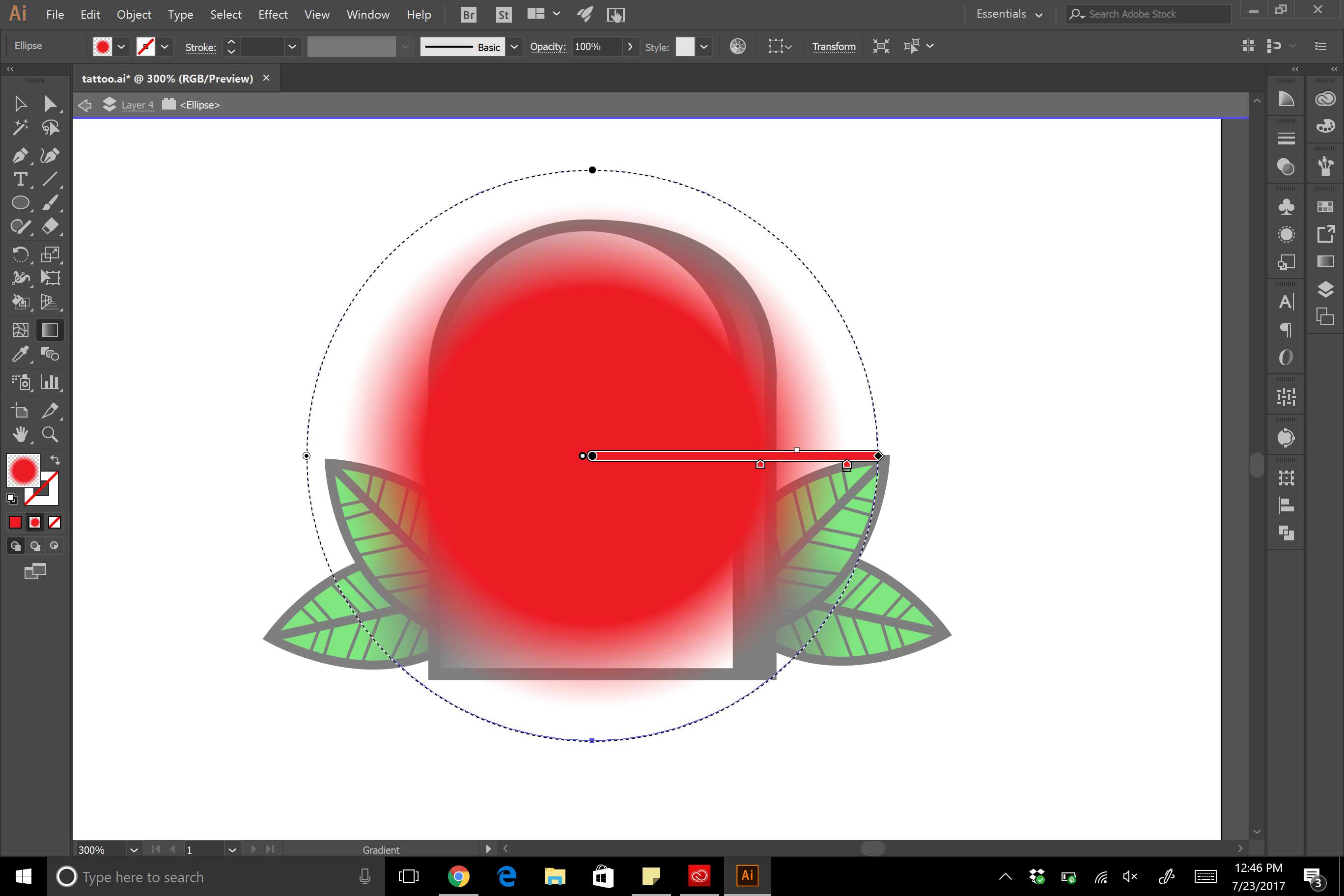Select the Gradient tool
1344x896 pixels.
(50, 330)
